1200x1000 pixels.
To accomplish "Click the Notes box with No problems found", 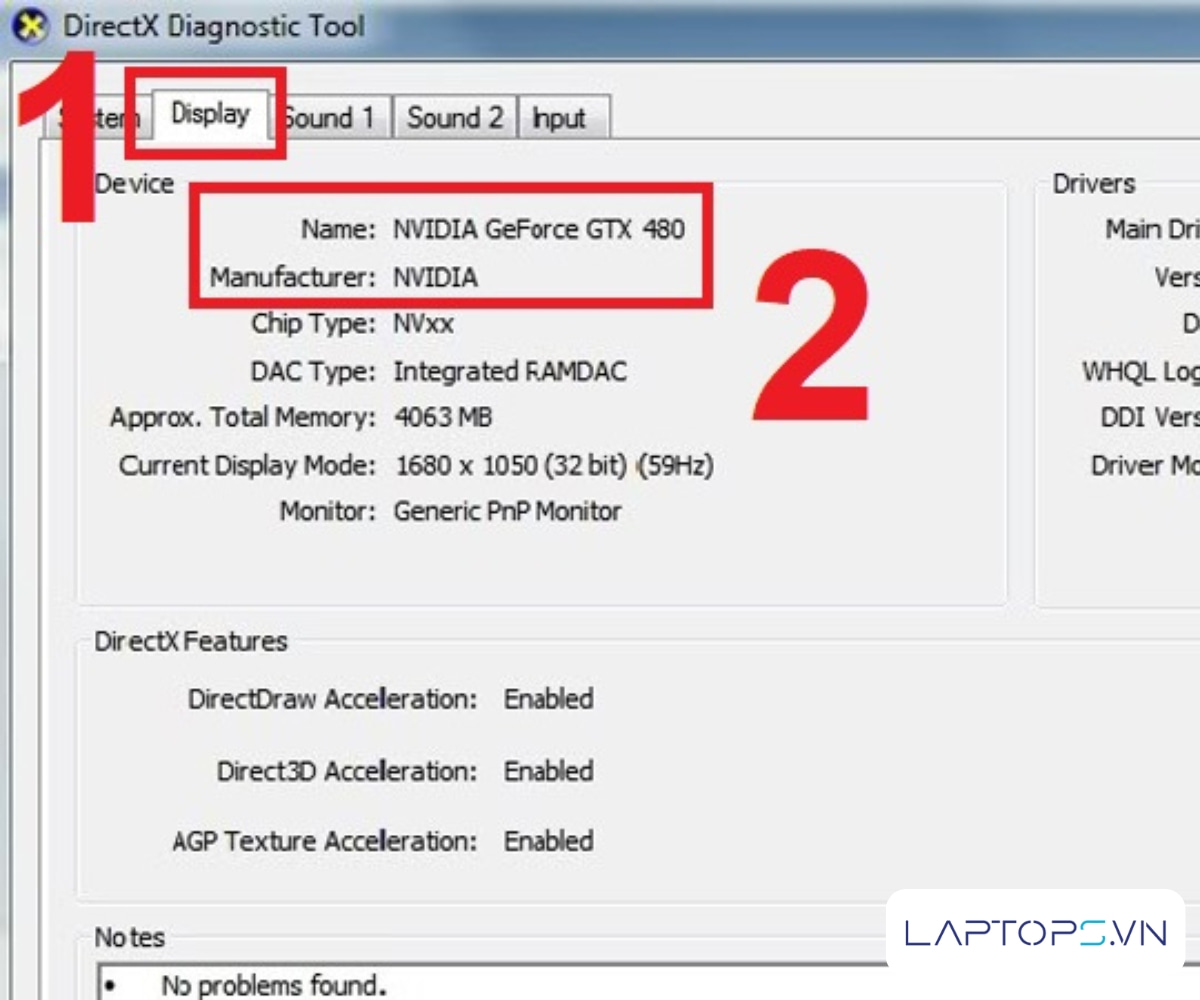I will pyautogui.click(x=646, y=982).
